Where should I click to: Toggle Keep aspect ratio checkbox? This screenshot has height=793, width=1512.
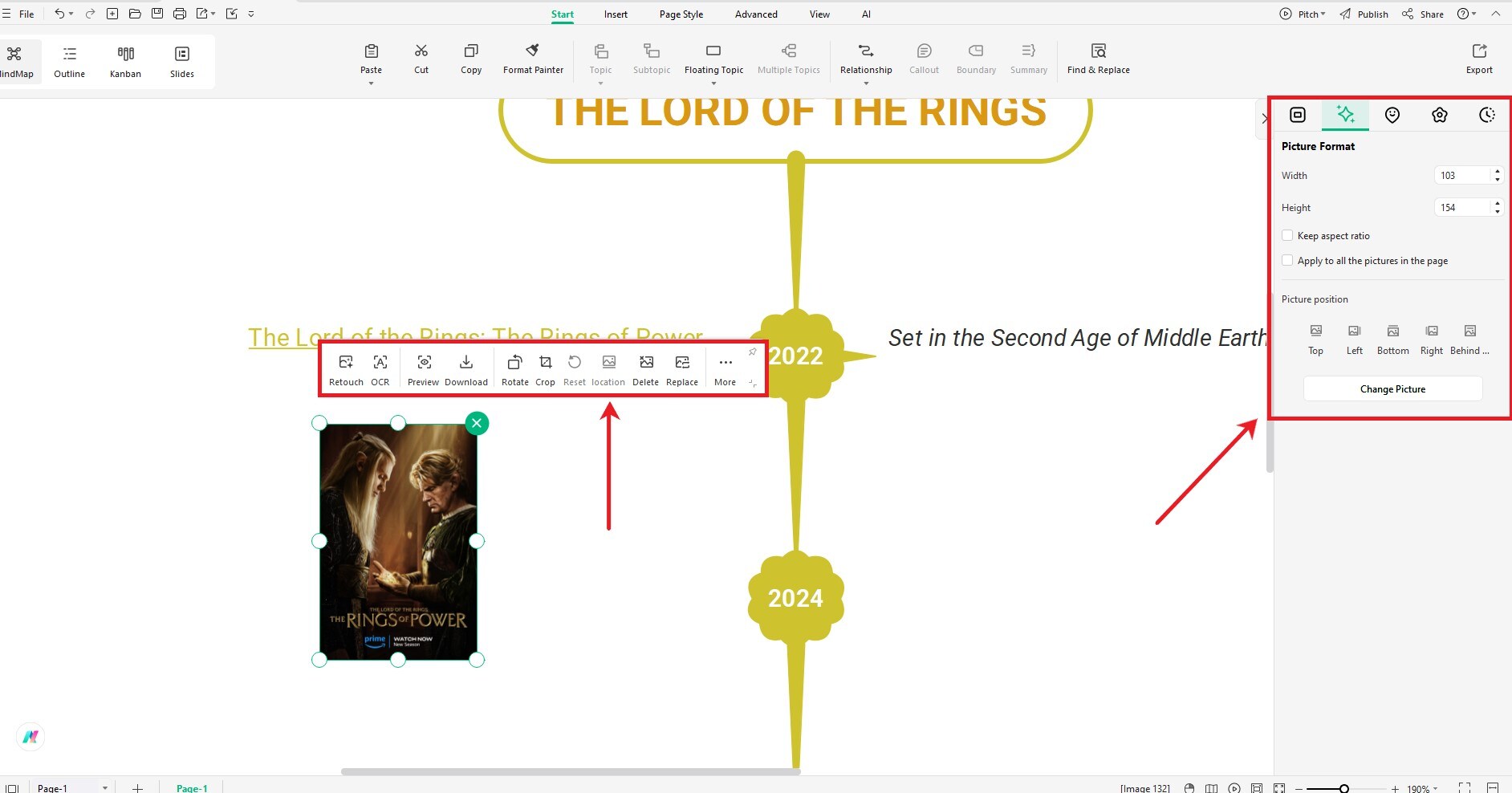(x=1287, y=235)
